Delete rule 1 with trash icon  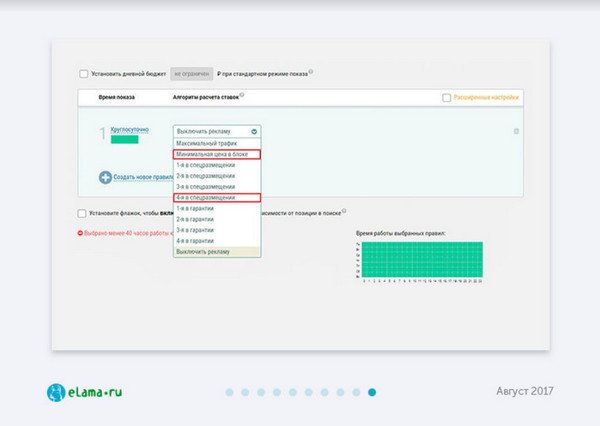click(516, 131)
